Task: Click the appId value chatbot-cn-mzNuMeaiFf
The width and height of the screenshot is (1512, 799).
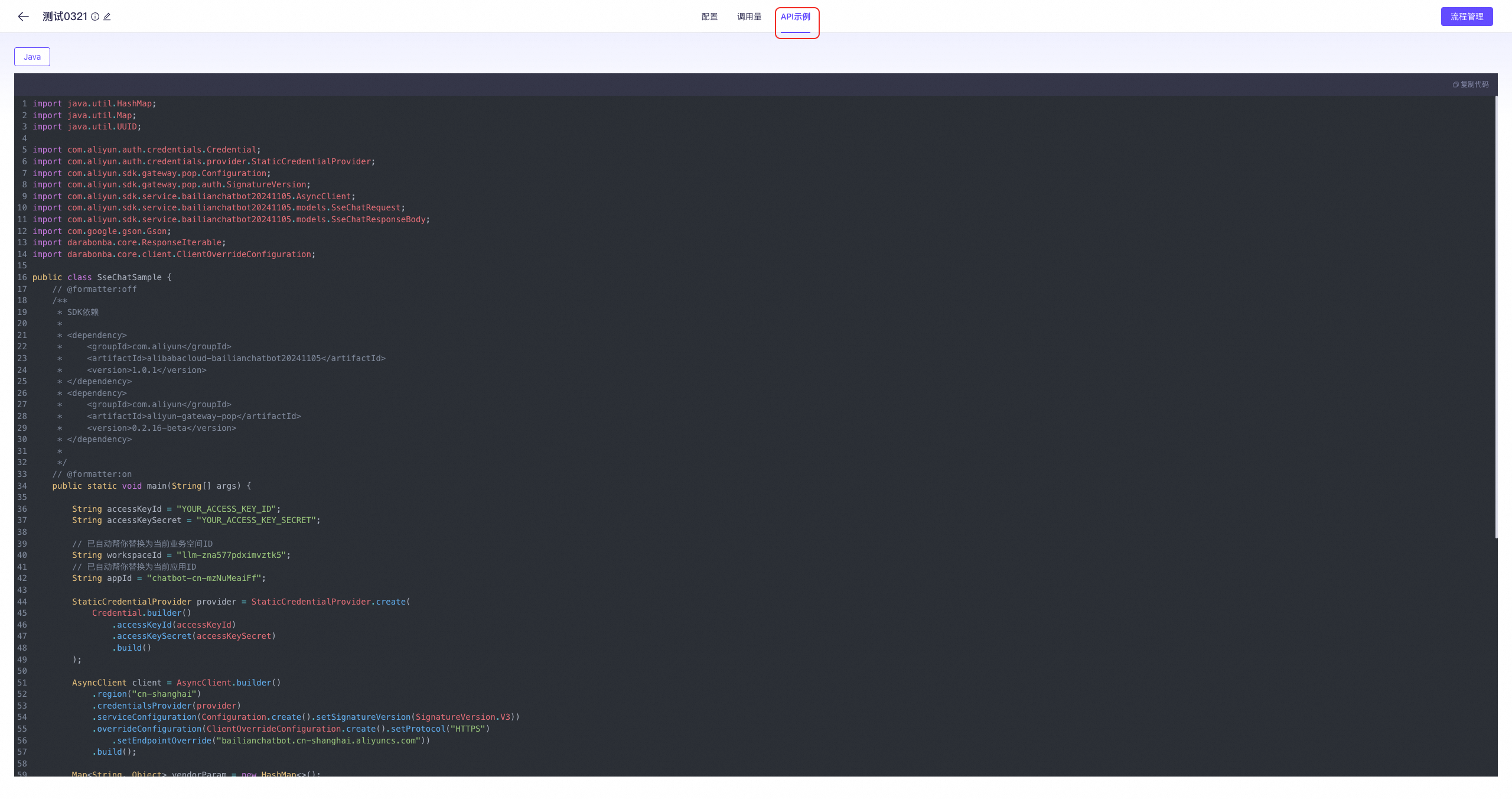Action: pyautogui.click(x=204, y=578)
